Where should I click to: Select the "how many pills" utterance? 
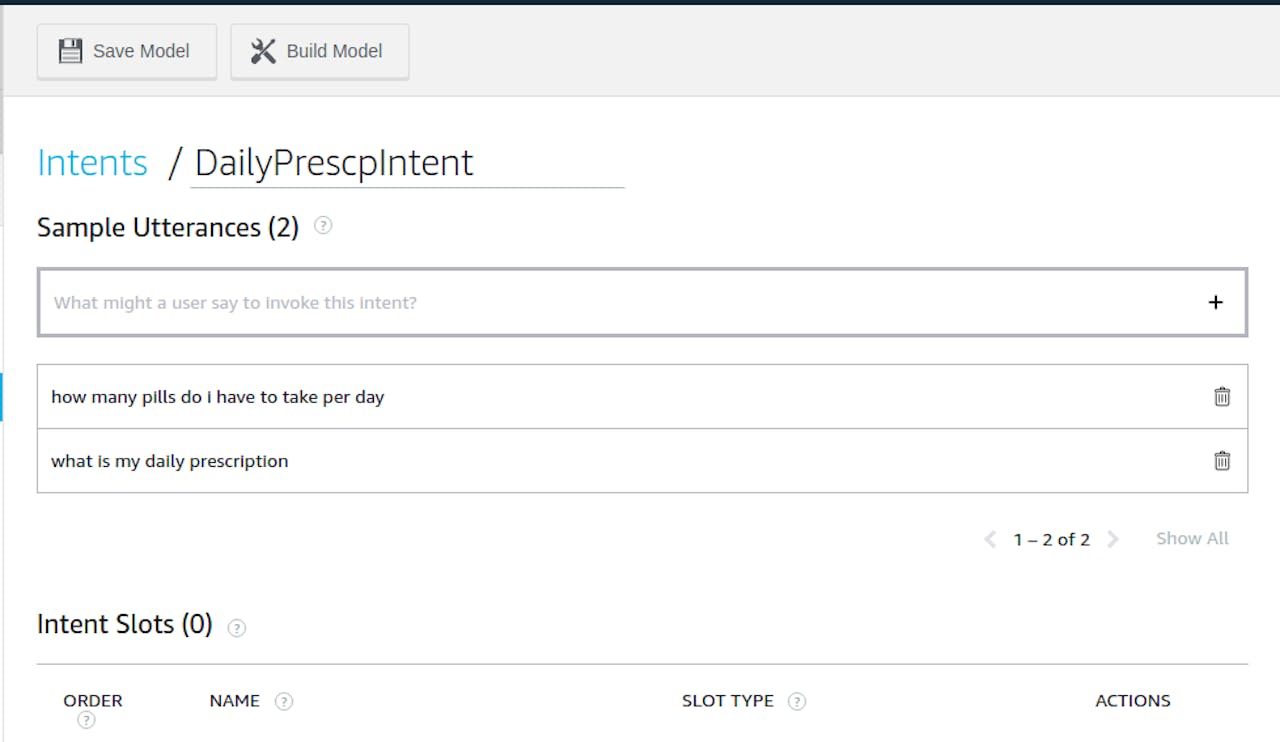[x=218, y=397]
